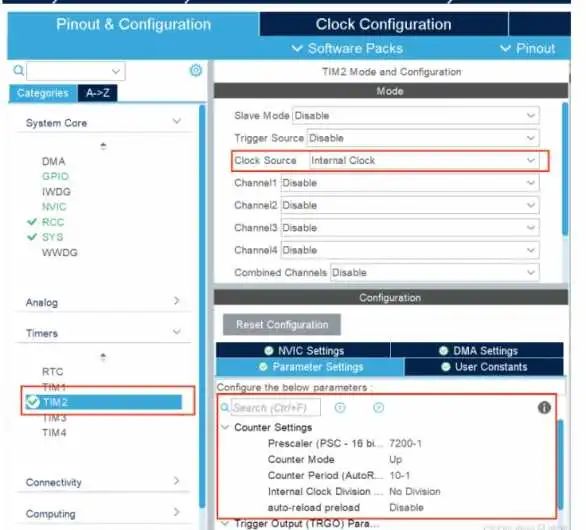Click the green checkmark beside RCC
Image resolution: width=586 pixels, height=530 pixels.
click(32, 222)
